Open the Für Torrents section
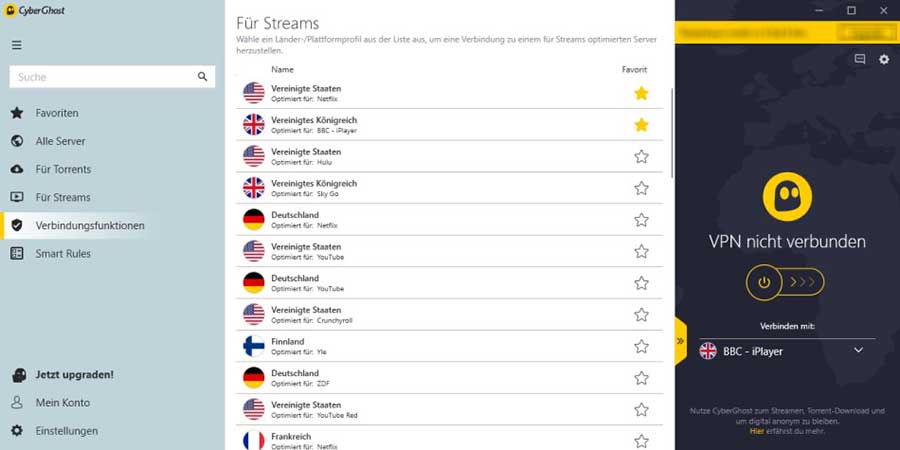900x450 pixels. pyautogui.click(x=63, y=169)
